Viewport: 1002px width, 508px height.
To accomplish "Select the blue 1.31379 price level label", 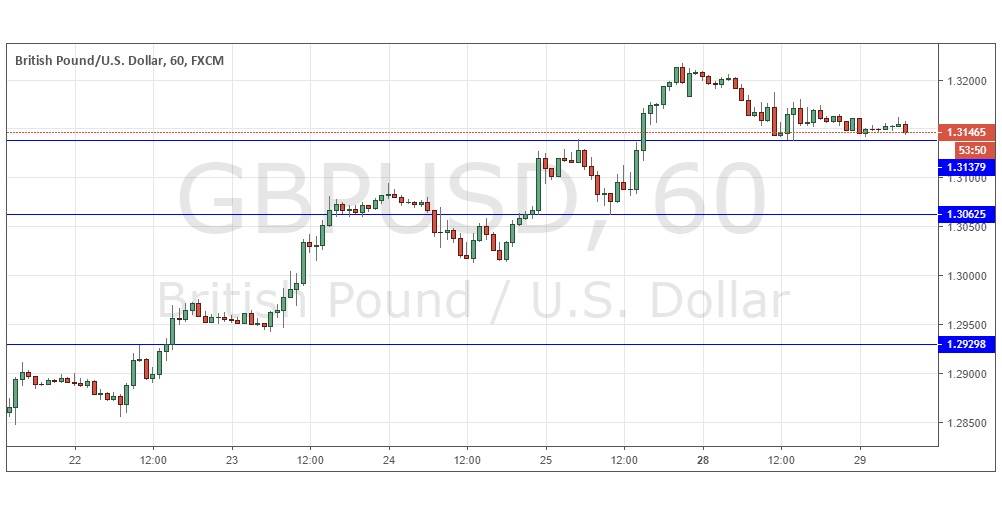I will pyautogui.click(x=965, y=167).
